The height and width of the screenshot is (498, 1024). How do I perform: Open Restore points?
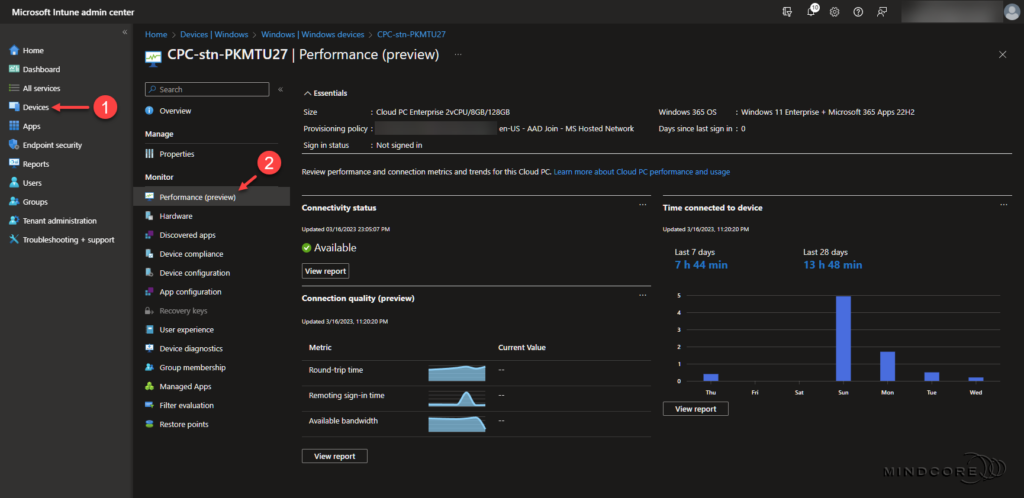pos(184,424)
